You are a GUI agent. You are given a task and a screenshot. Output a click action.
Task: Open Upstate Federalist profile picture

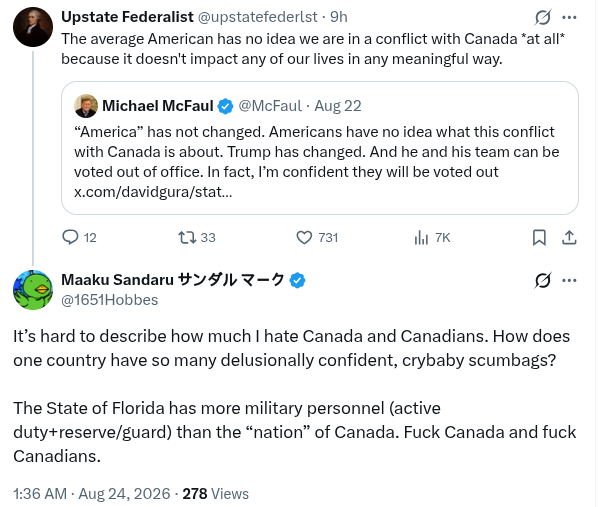tap(33, 27)
